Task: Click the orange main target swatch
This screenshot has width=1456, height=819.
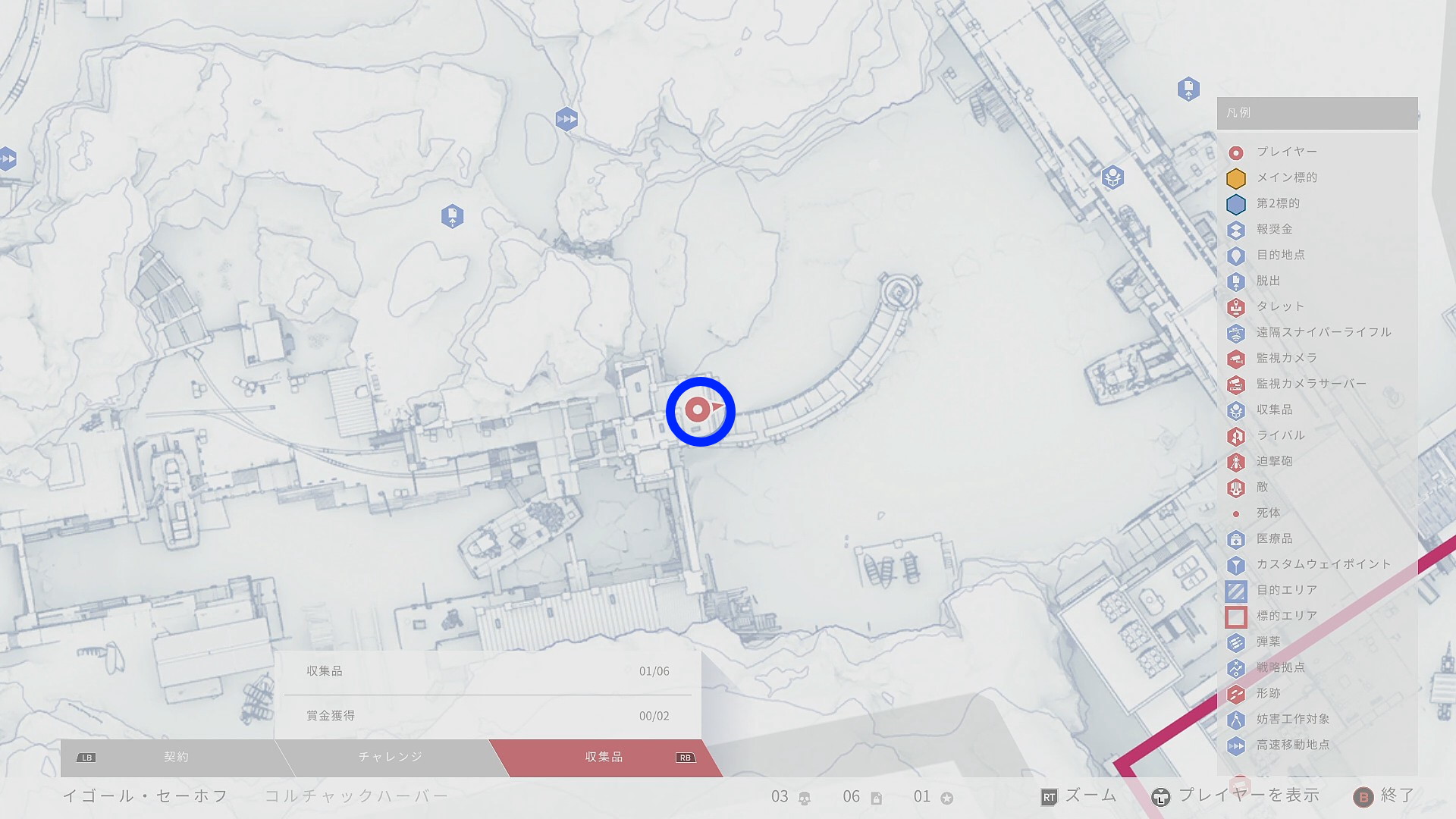Action: (1236, 178)
